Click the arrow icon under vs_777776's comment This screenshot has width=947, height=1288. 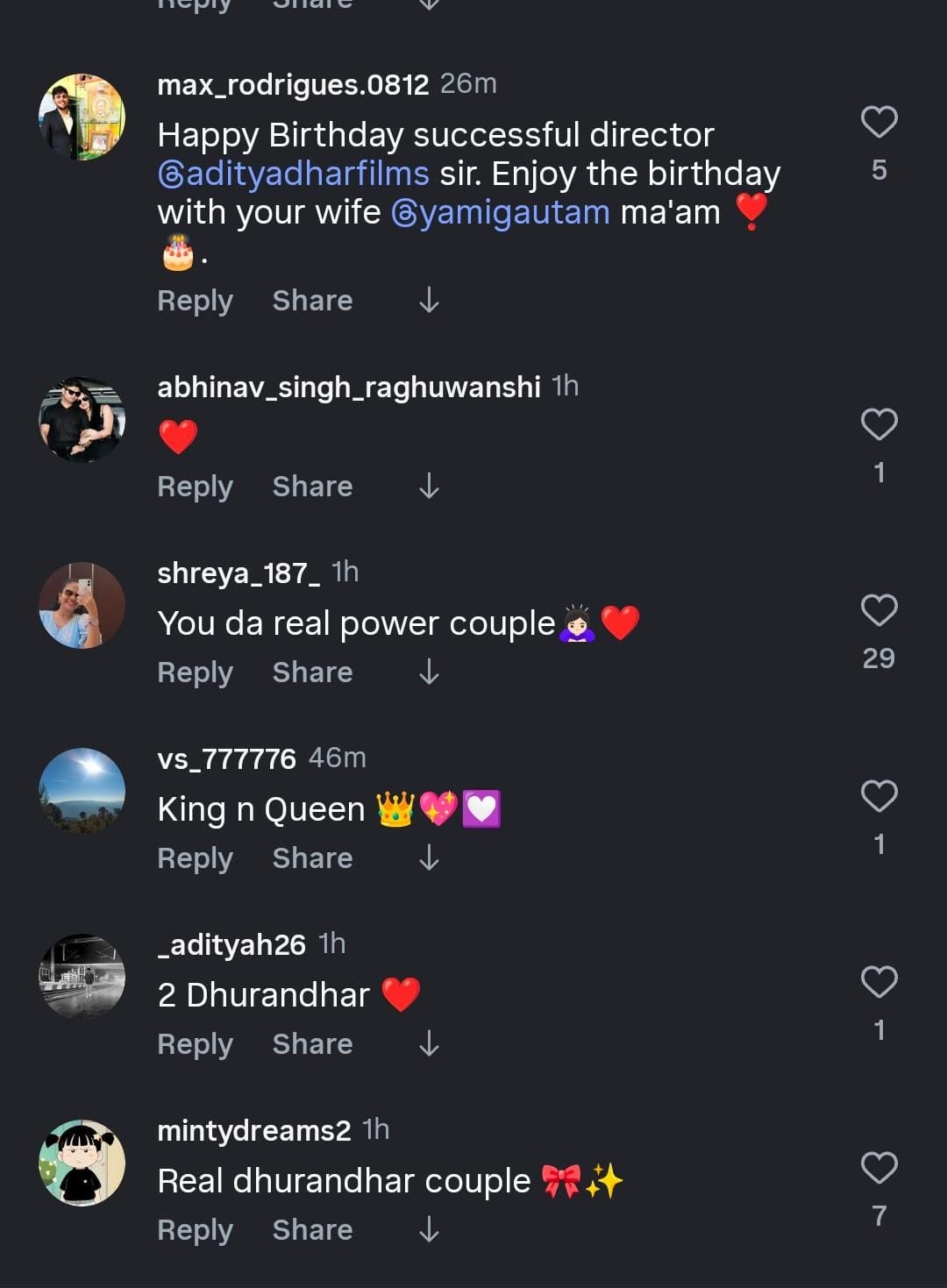(x=429, y=858)
